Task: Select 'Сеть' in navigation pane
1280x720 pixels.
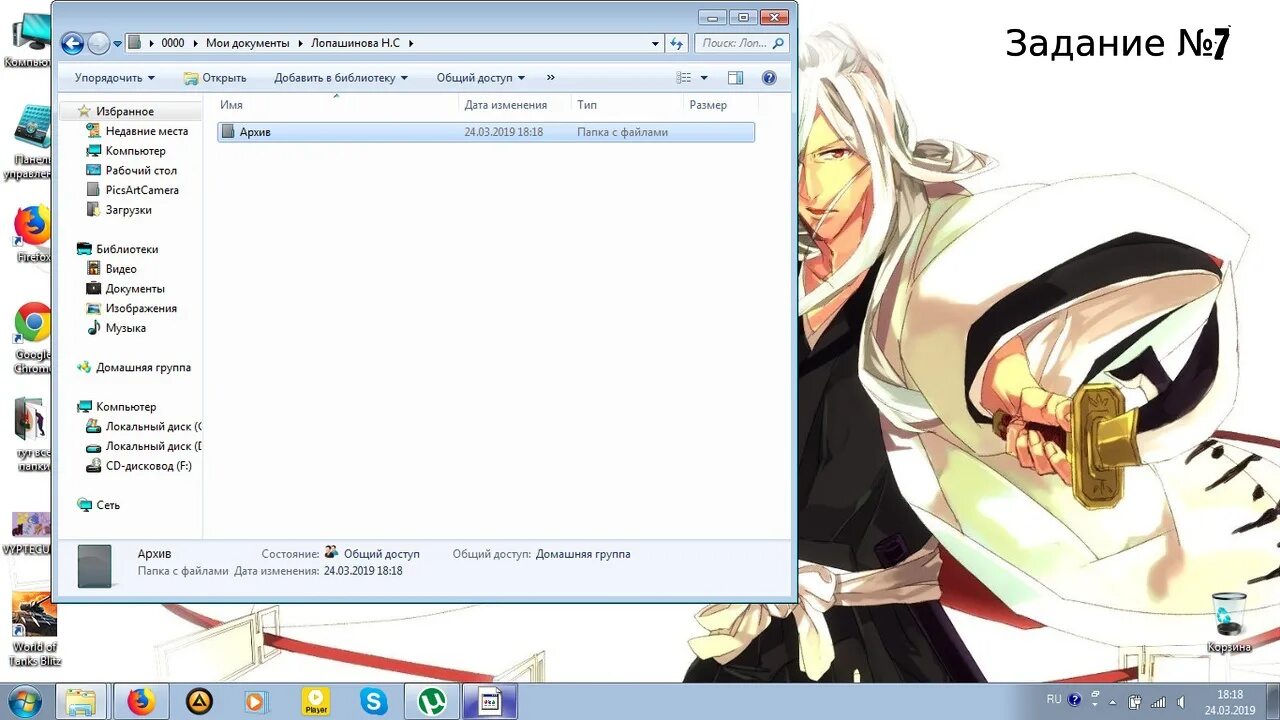Action: pyautogui.click(x=108, y=505)
